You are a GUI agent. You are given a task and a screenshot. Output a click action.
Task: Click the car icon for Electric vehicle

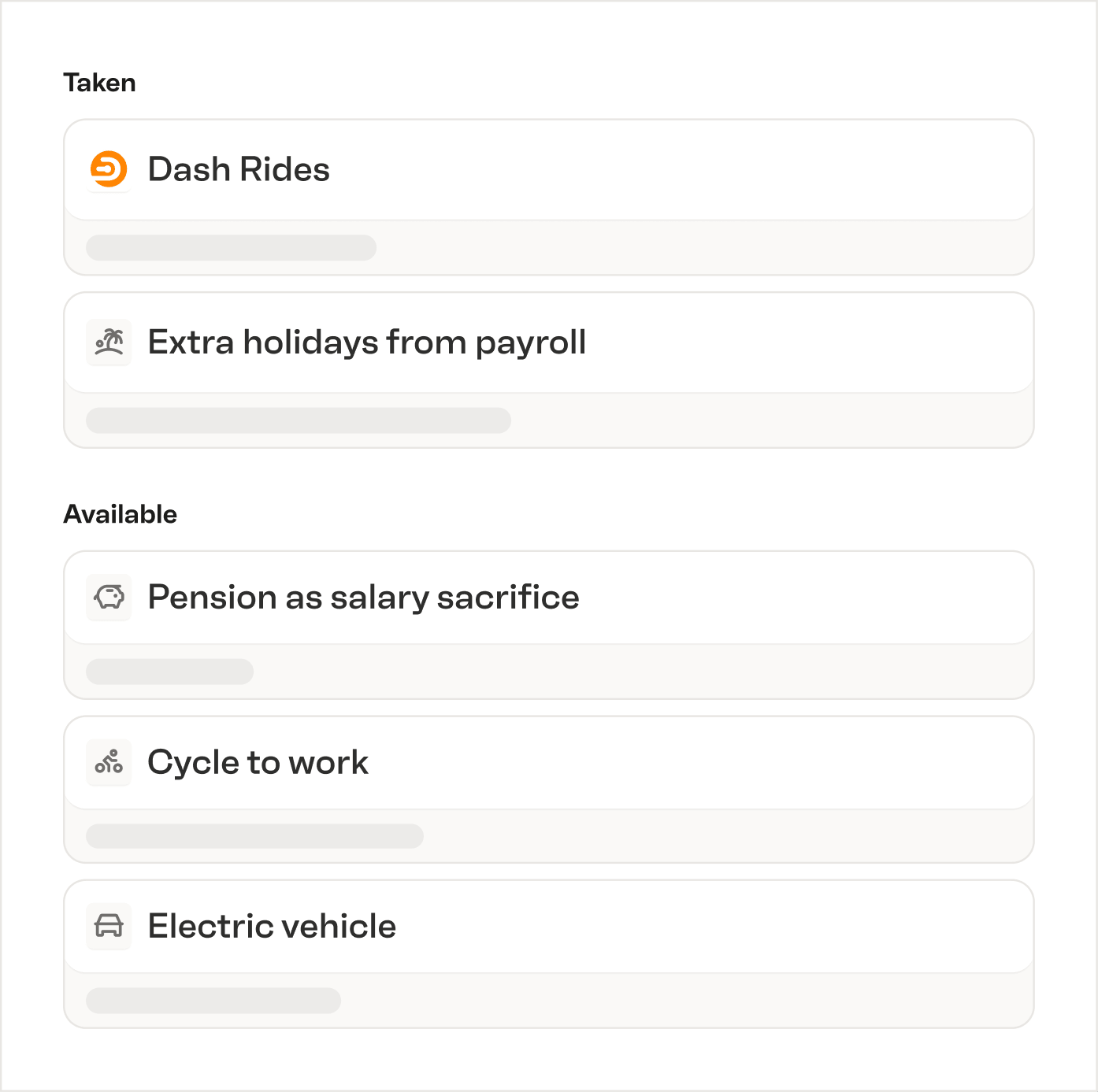pos(109,926)
